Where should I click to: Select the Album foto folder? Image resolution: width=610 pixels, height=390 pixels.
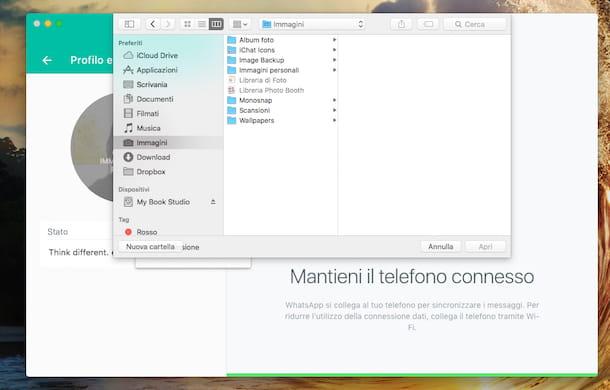coord(282,40)
